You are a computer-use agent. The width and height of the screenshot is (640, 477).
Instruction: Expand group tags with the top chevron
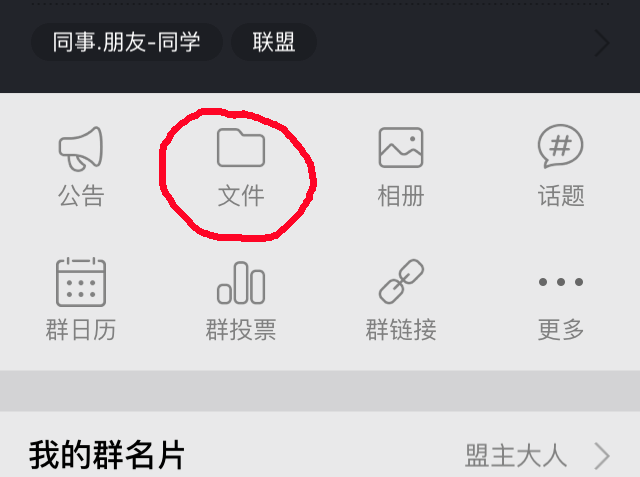[602, 42]
